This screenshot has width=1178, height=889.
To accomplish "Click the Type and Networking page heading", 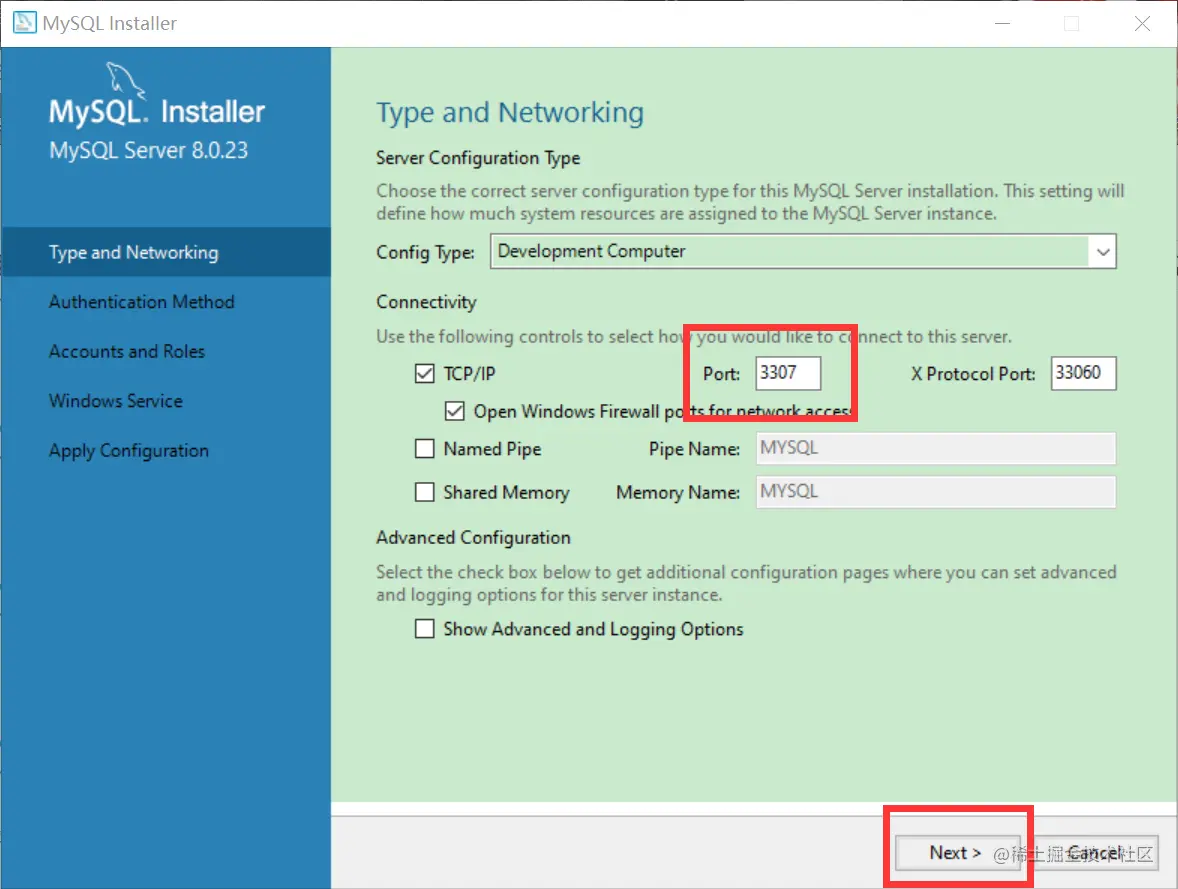I will point(510,113).
